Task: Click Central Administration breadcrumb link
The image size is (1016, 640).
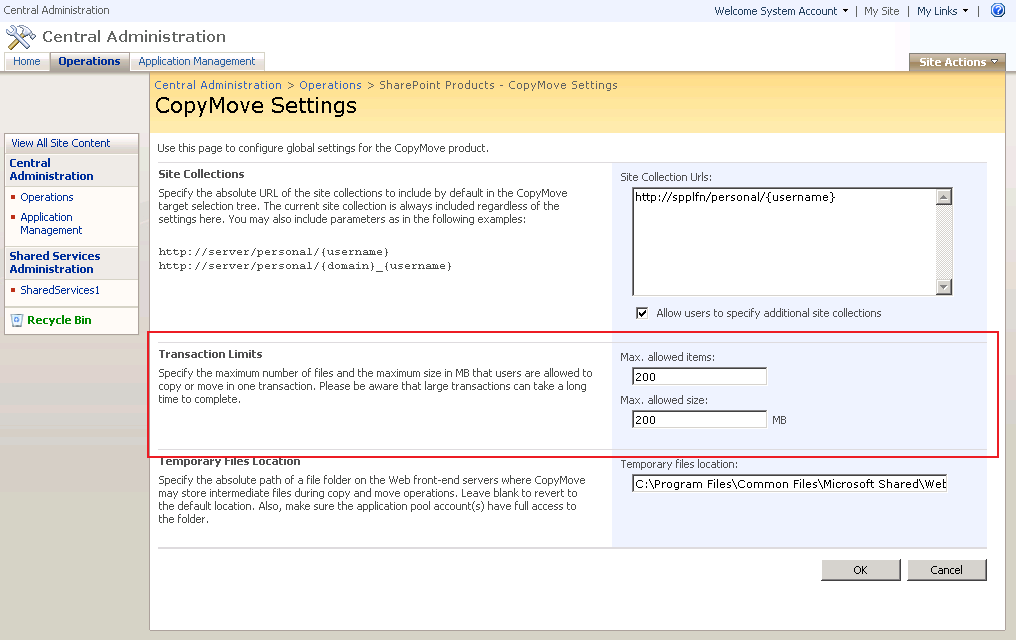Action: pyautogui.click(x=218, y=85)
